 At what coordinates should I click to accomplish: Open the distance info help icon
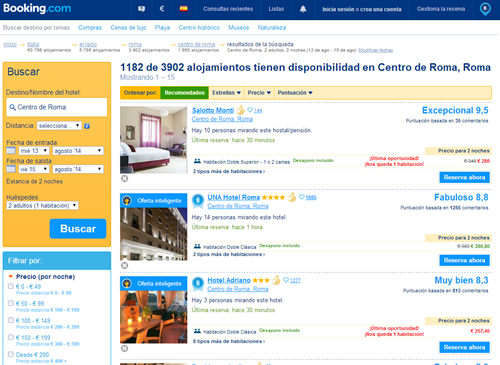click(87, 126)
